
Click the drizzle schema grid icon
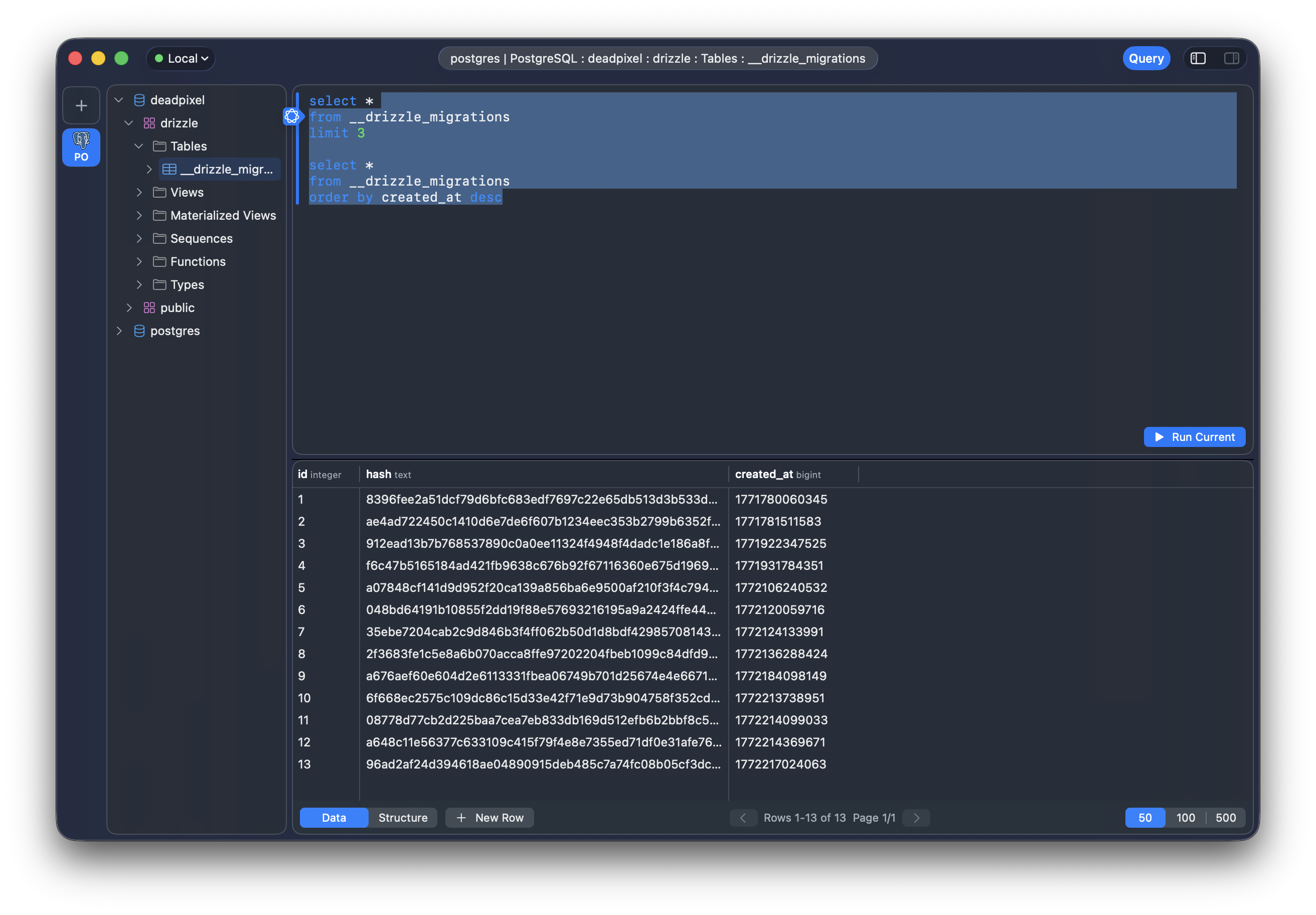pos(148,123)
